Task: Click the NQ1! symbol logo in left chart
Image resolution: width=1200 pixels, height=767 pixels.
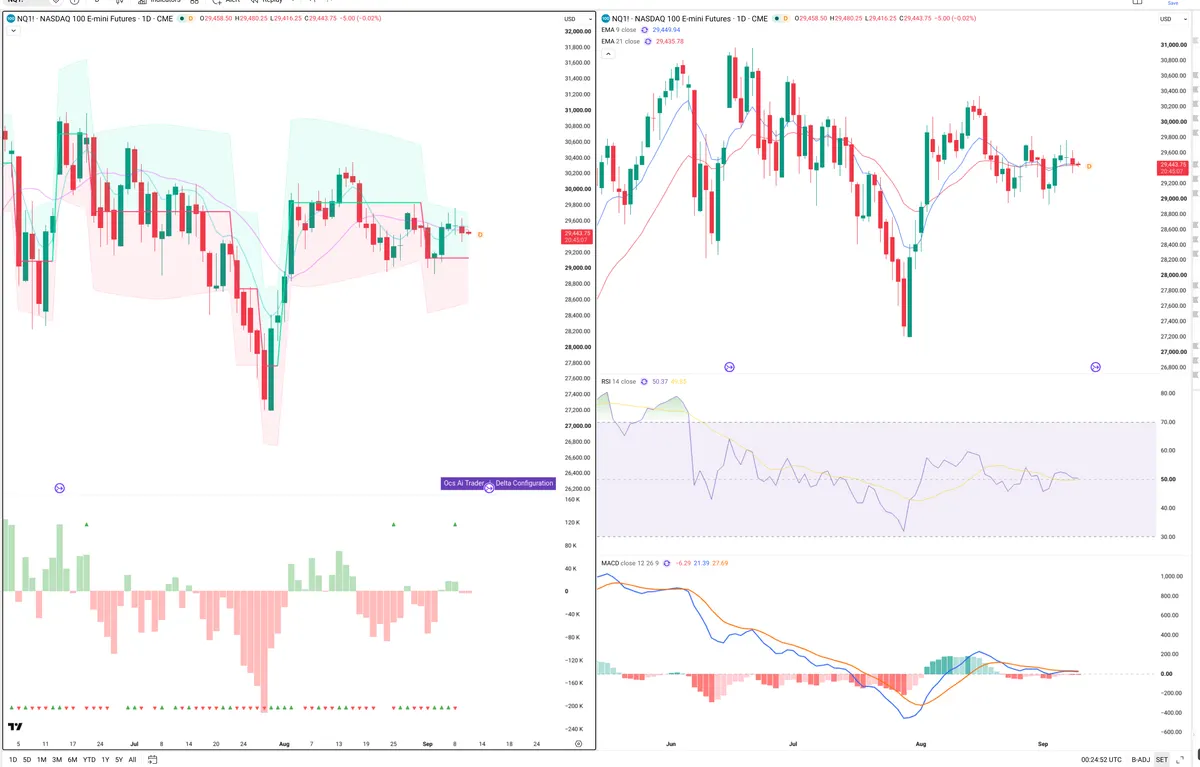Action: coord(10,19)
